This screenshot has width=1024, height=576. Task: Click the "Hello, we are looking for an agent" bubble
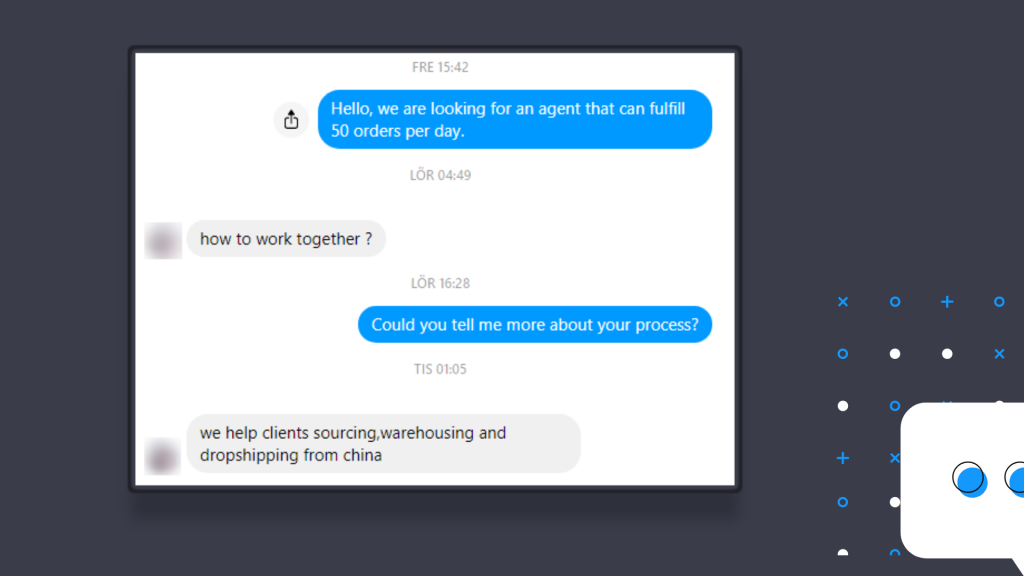pyautogui.click(x=515, y=120)
